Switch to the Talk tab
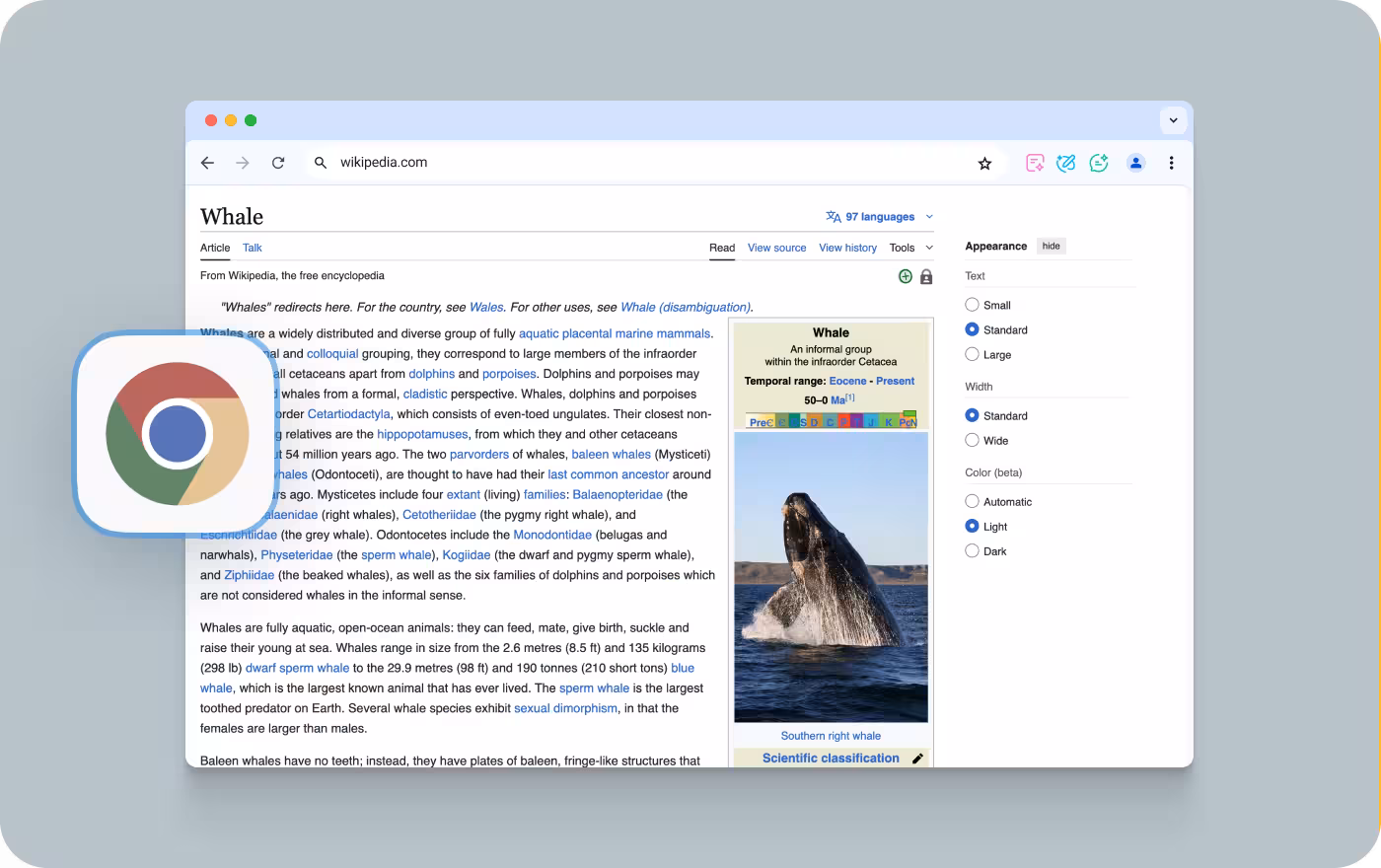The width and height of the screenshot is (1381, 868). [253, 248]
